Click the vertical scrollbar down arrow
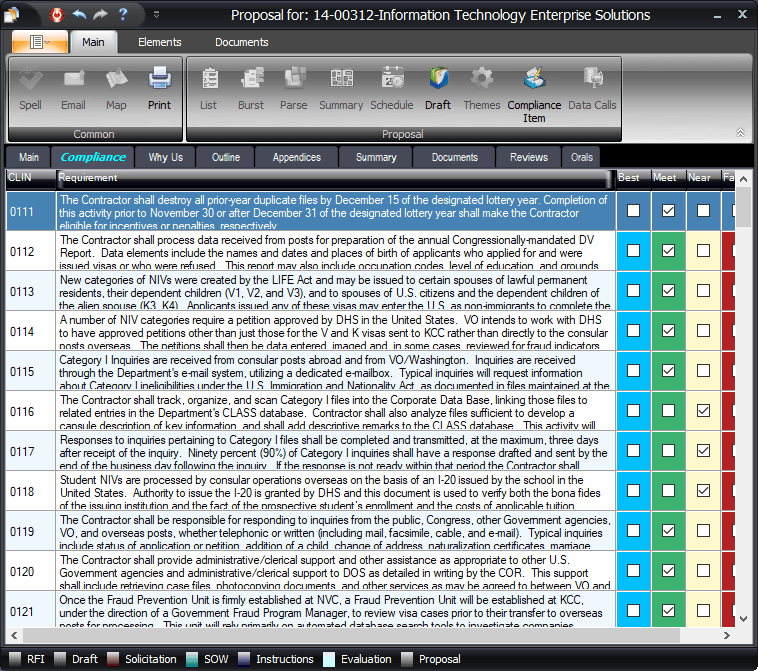Screen dimensions: 758x671 coord(744,619)
